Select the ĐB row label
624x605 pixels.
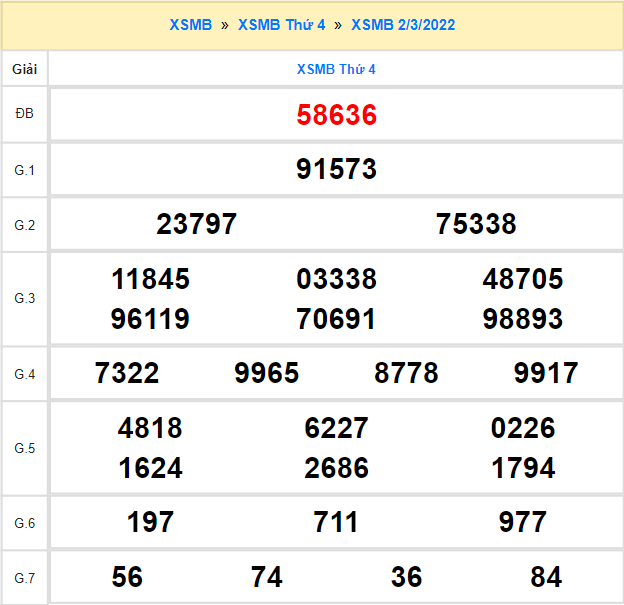25,114
